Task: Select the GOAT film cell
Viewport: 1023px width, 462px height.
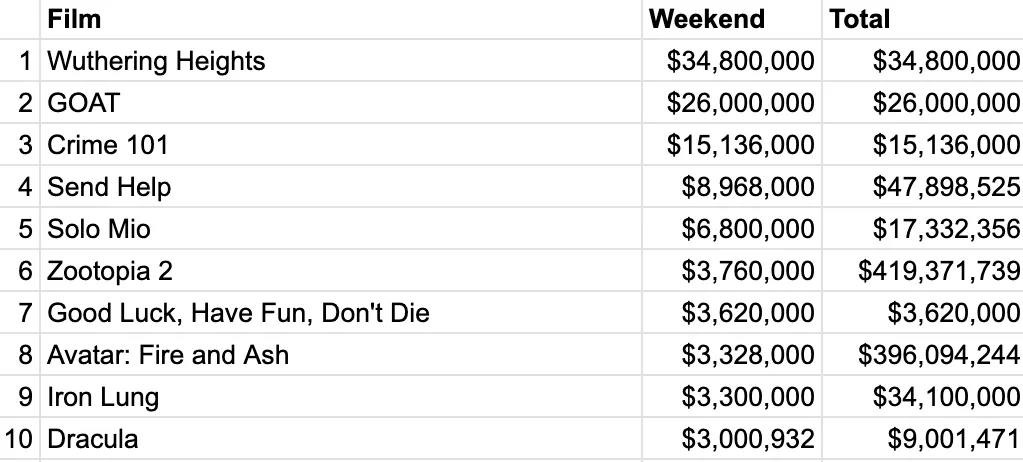Action: pos(83,103)
